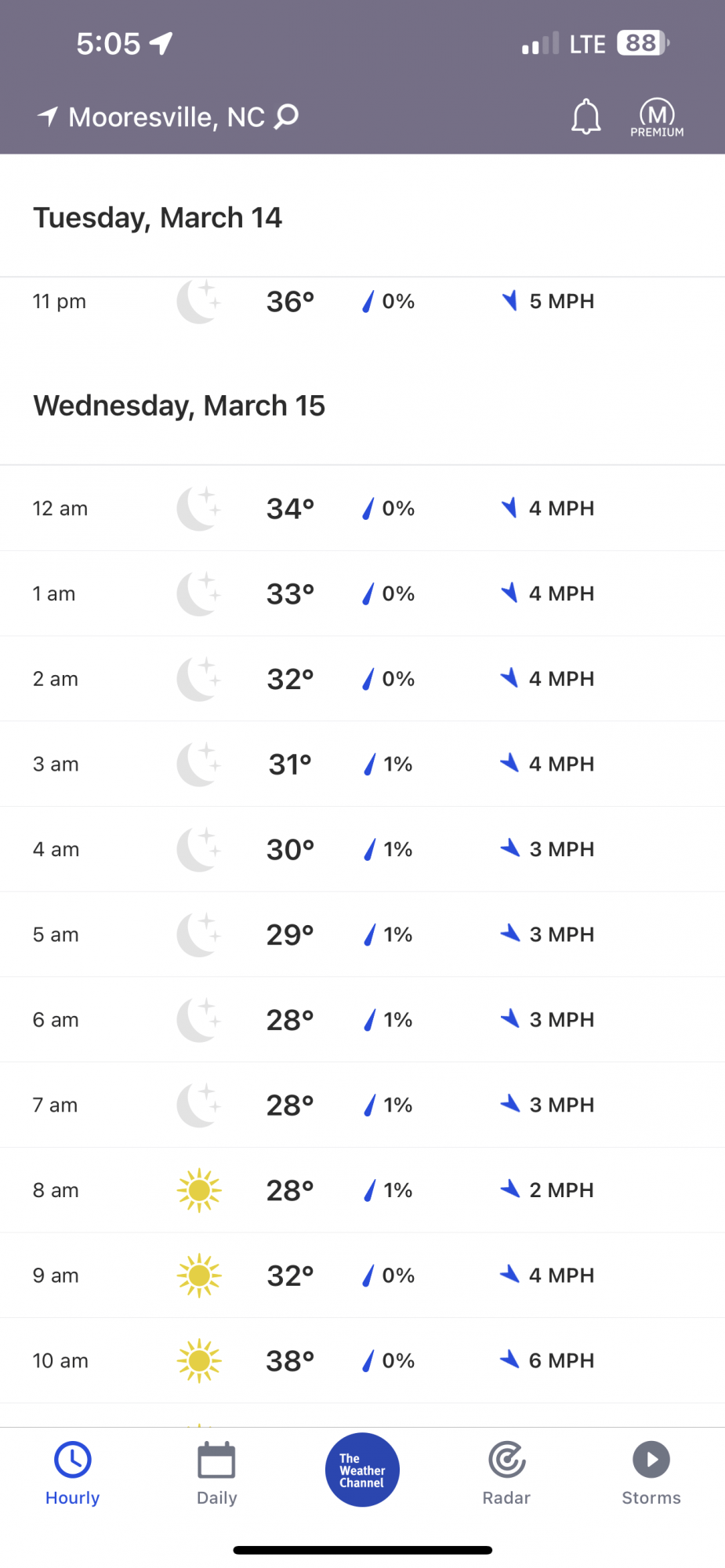This screenshot has width=725, height=1568.
Task: Open the Premium membership icon
Action: (x=657, y=118)
